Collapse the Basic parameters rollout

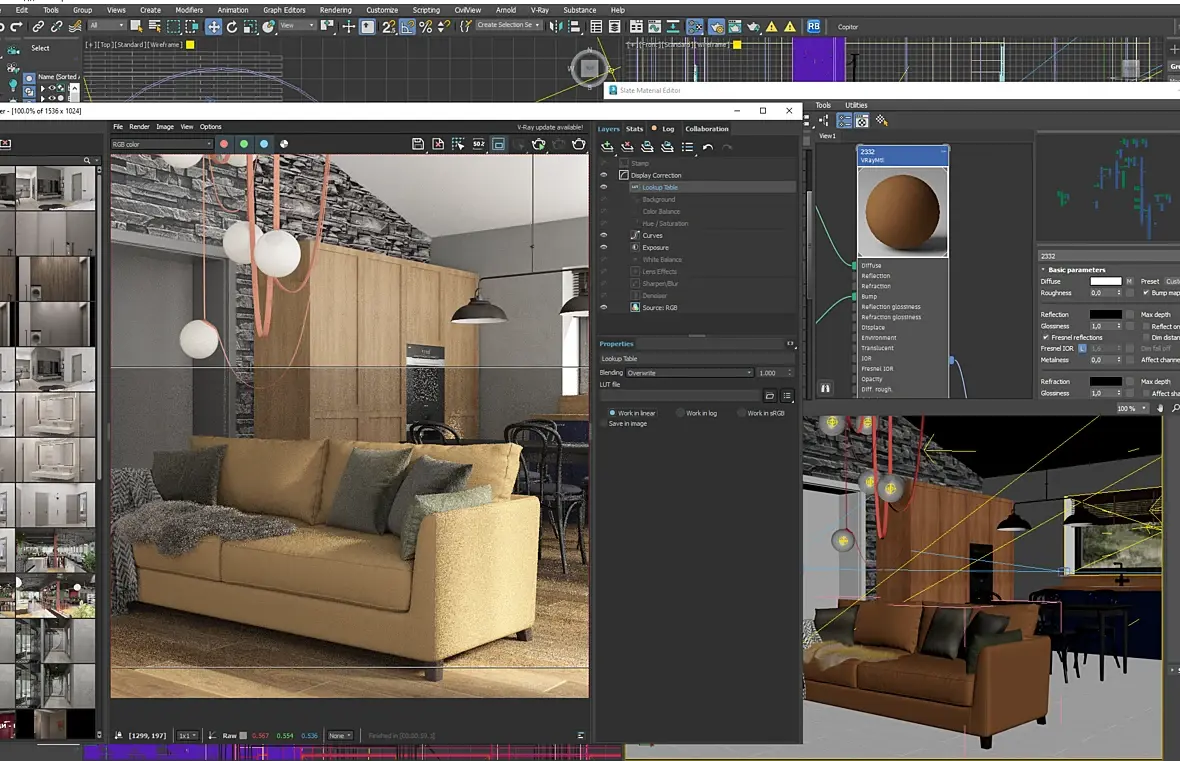click(x=1076, y=270)
